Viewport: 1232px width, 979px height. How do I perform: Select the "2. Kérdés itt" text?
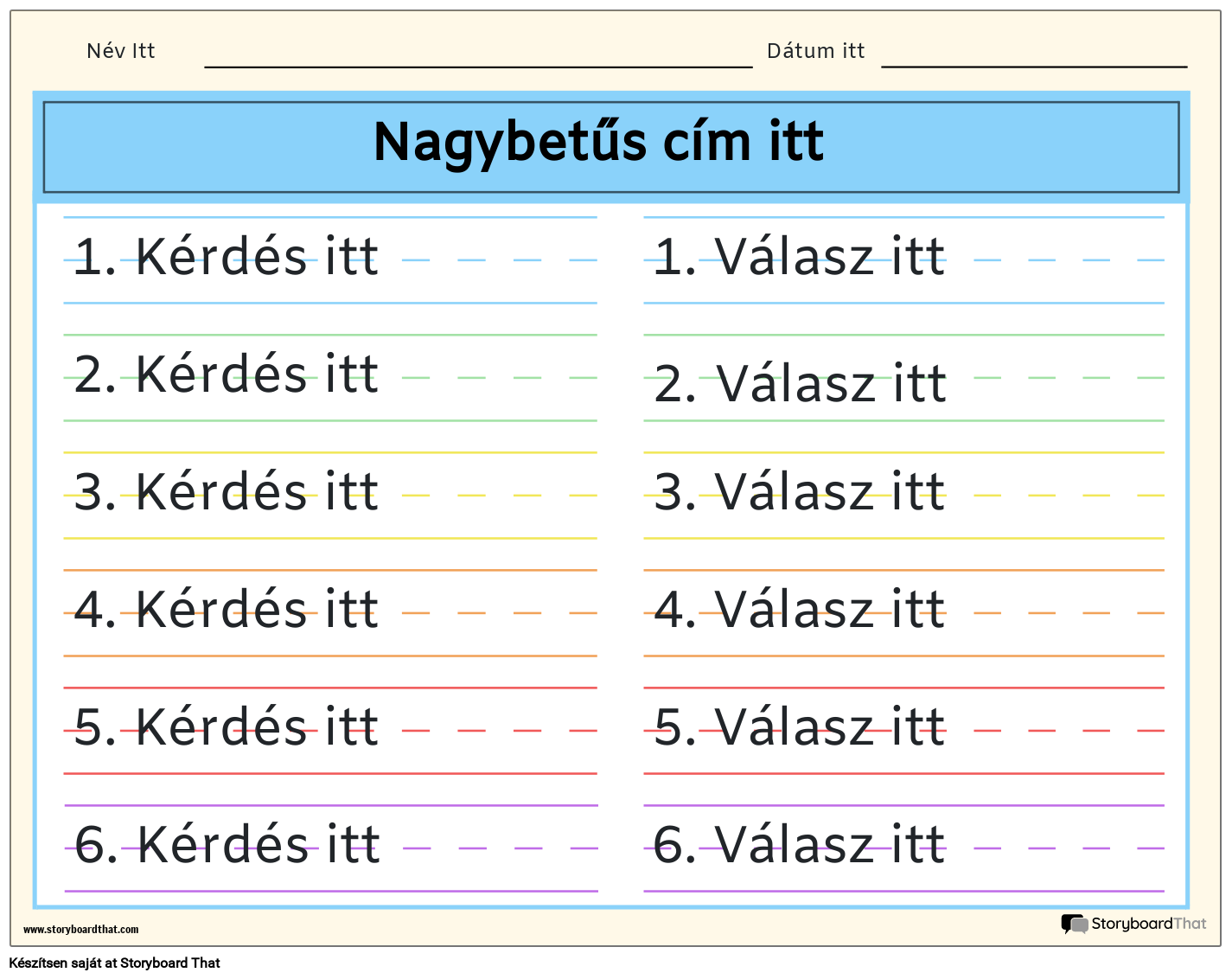[227, 374]
